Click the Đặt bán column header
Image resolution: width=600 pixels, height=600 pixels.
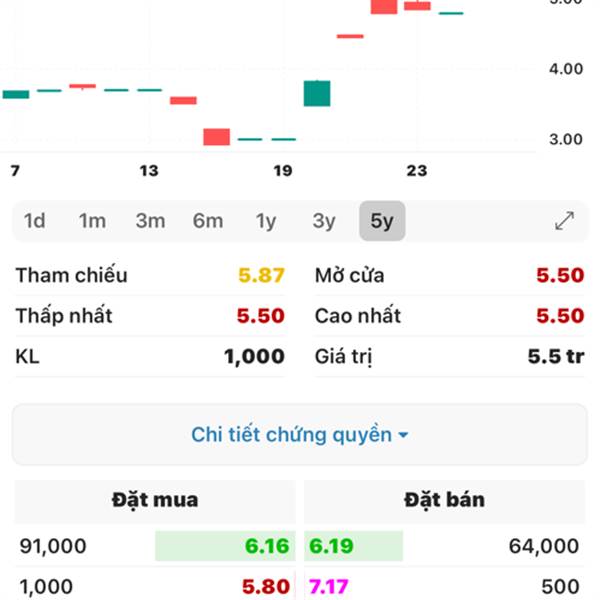(x=445, y=500)
